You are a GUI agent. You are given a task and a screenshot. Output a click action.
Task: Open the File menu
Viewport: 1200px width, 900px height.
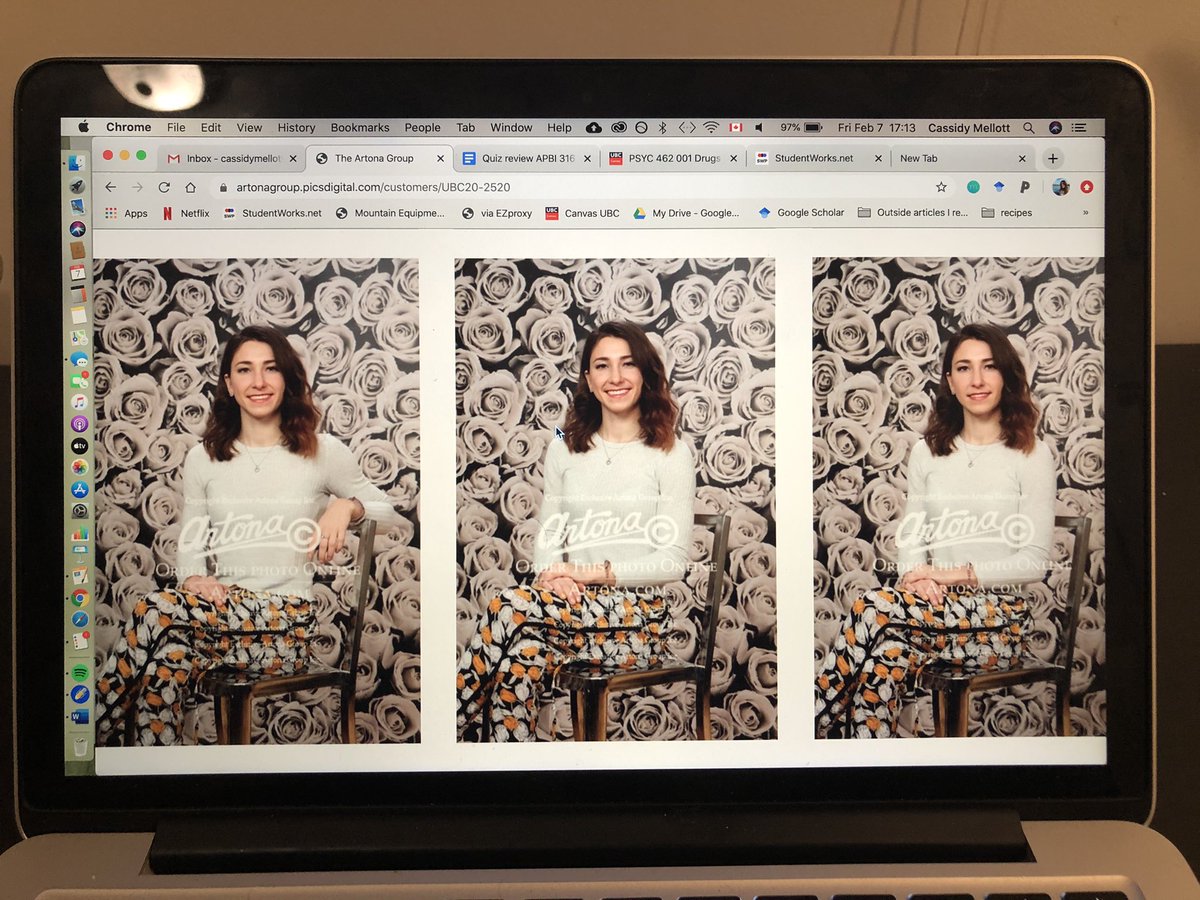coord(176,127)
